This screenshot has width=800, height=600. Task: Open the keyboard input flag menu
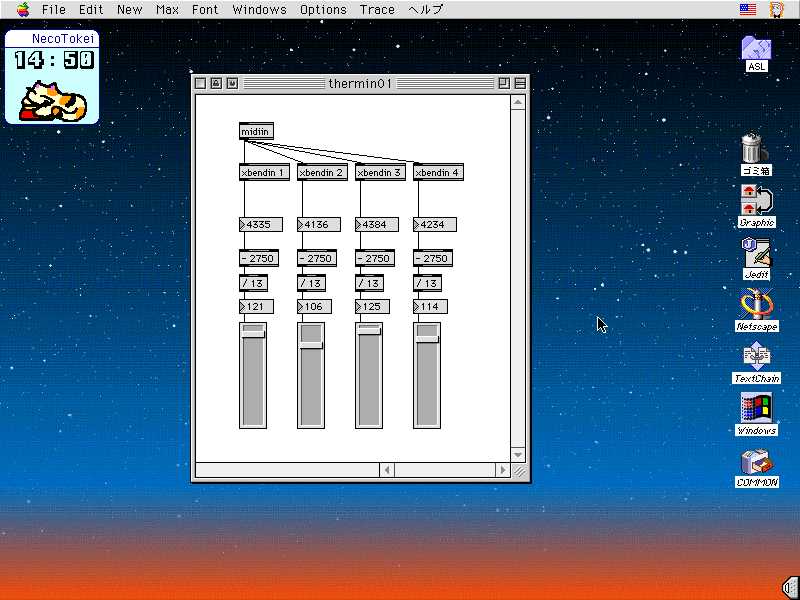[748, 9]
